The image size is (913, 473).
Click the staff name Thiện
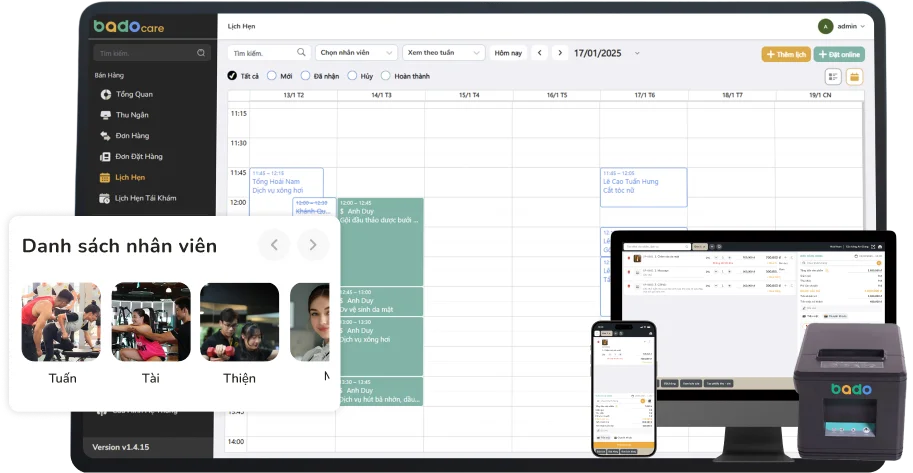[239, 379]
